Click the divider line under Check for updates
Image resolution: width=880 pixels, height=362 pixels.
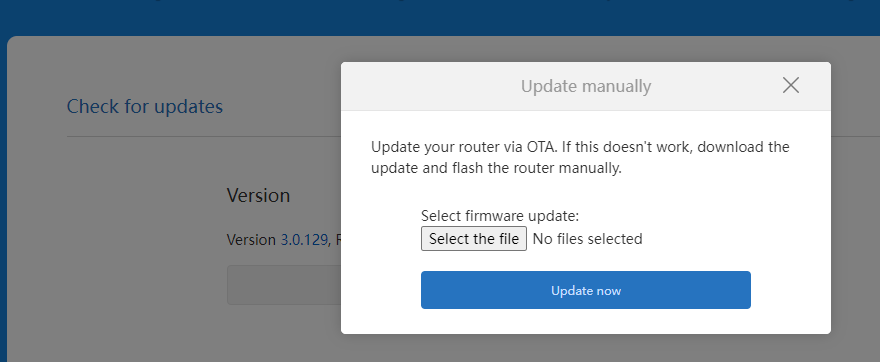204,136
